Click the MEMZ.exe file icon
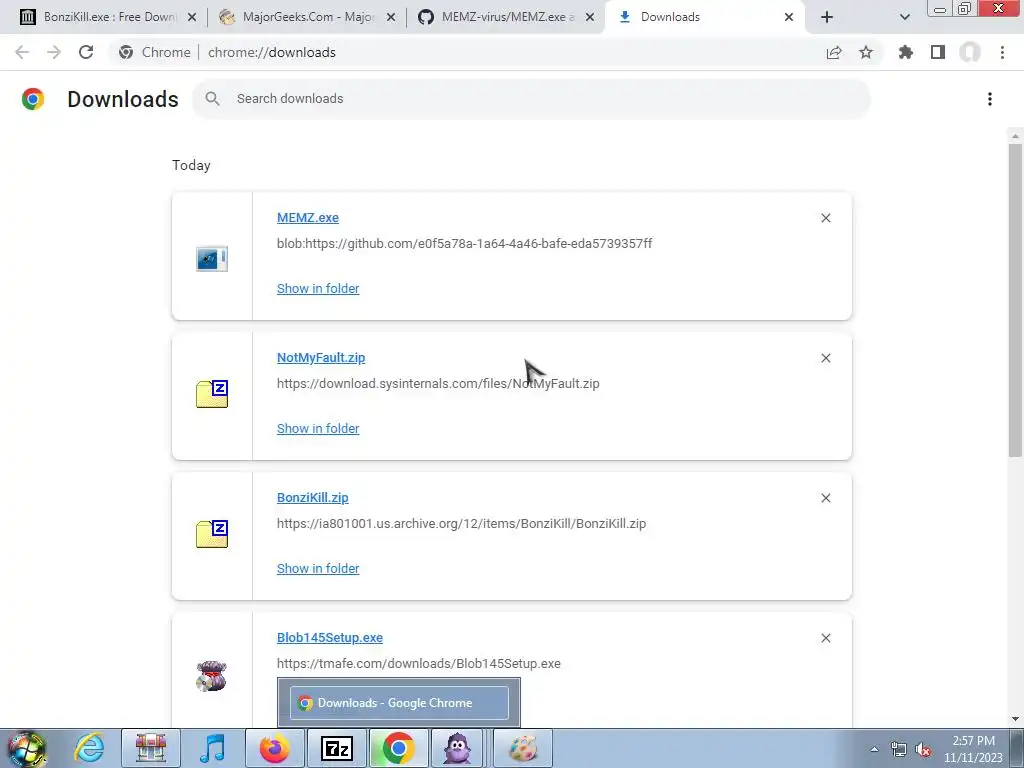 (212, 259)
